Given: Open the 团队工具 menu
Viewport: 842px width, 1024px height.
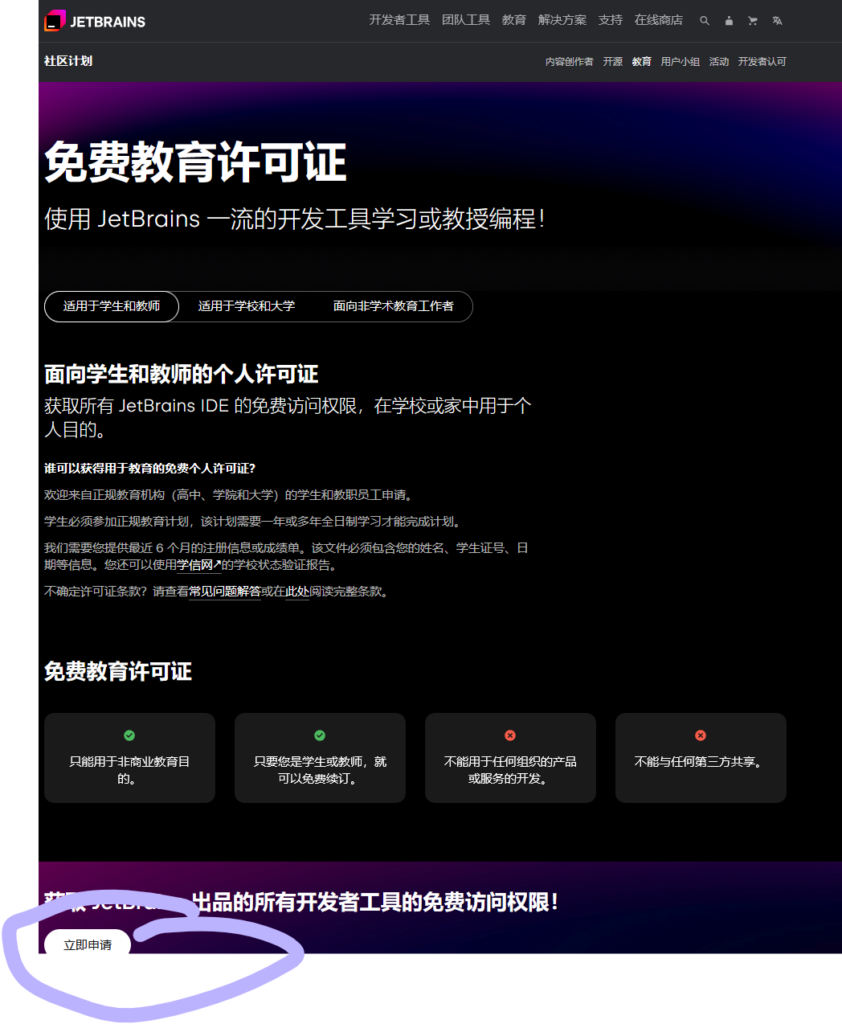Looking at the screenshot, I should [466, 20].
